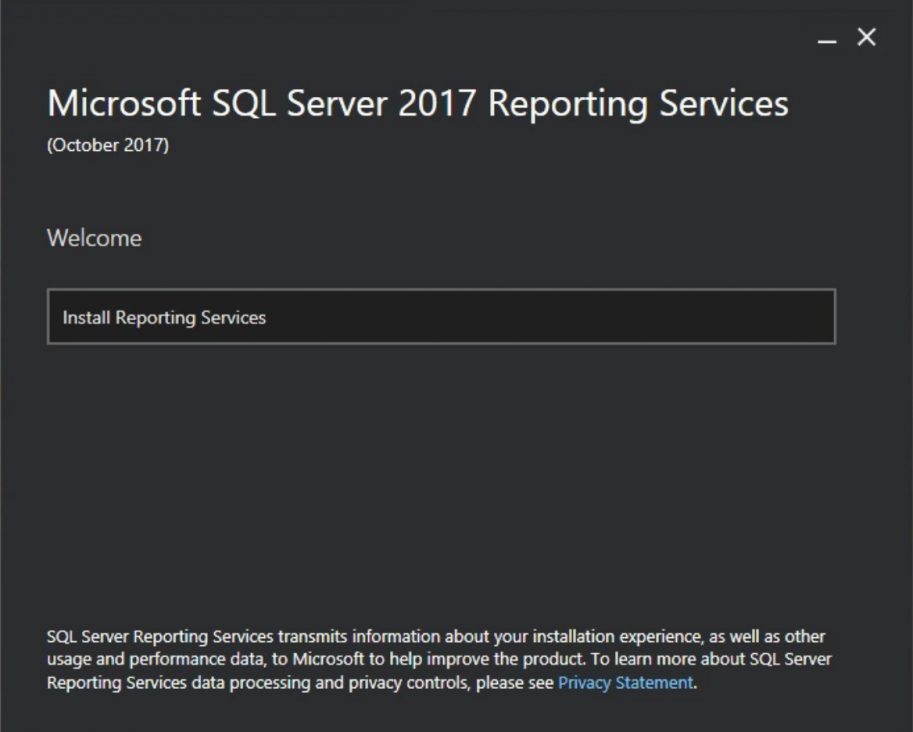Close the Reporting Services installer

click(x=864, y=37)
